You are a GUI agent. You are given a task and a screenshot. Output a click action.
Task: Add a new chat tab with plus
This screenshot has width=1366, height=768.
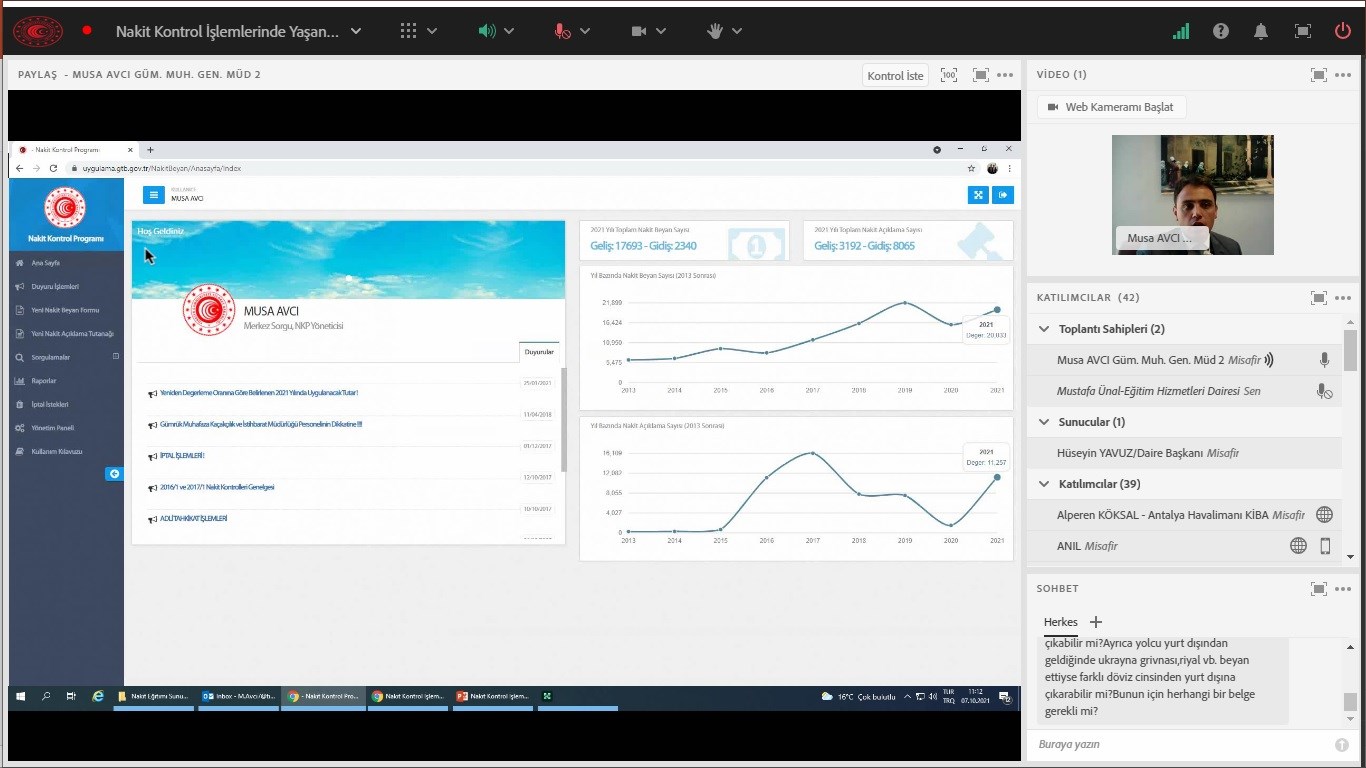tap(1095, 622)
